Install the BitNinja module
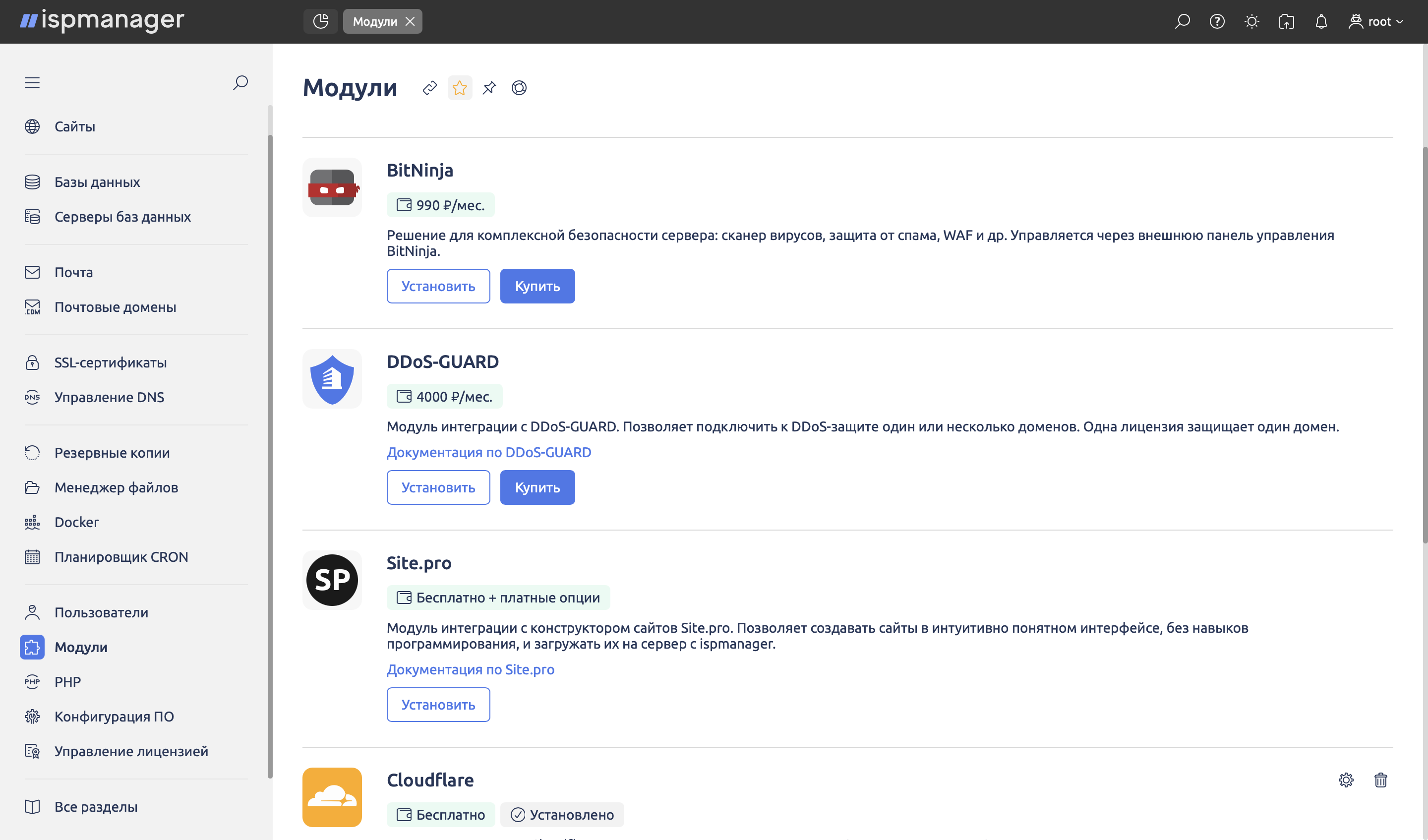This screenshot has height=840, width=1428. [438, 286]
